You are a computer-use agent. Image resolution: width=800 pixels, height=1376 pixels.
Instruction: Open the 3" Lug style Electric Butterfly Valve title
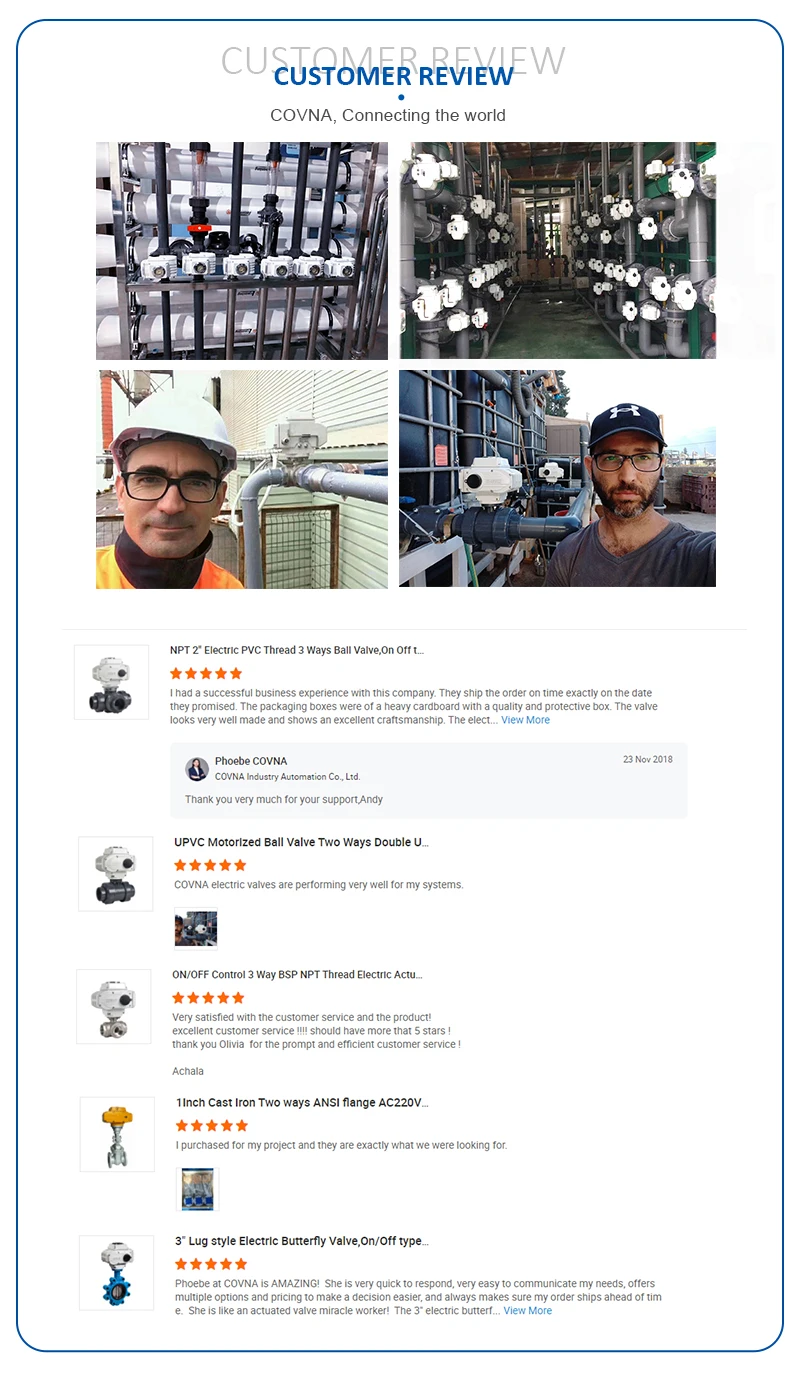302,1241
